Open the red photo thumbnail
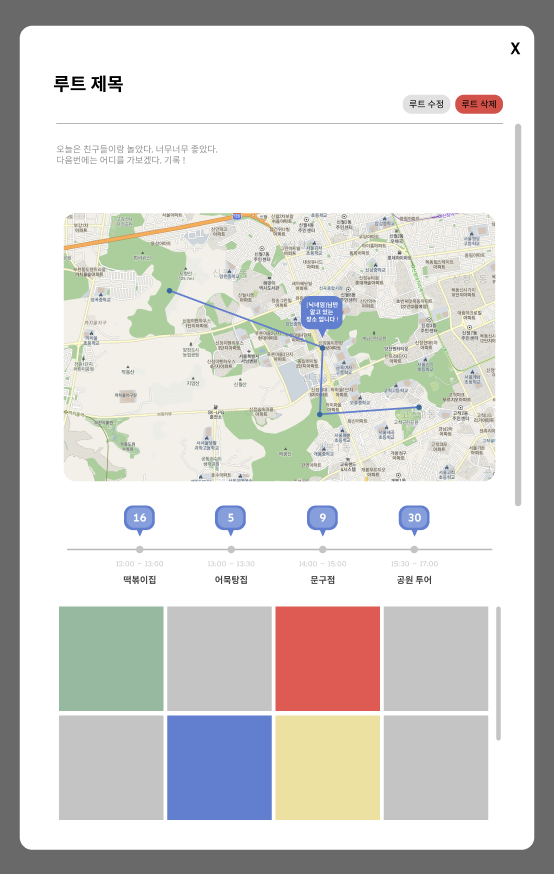The height and width of the screenshot is (874, 554). click(328, 659)
